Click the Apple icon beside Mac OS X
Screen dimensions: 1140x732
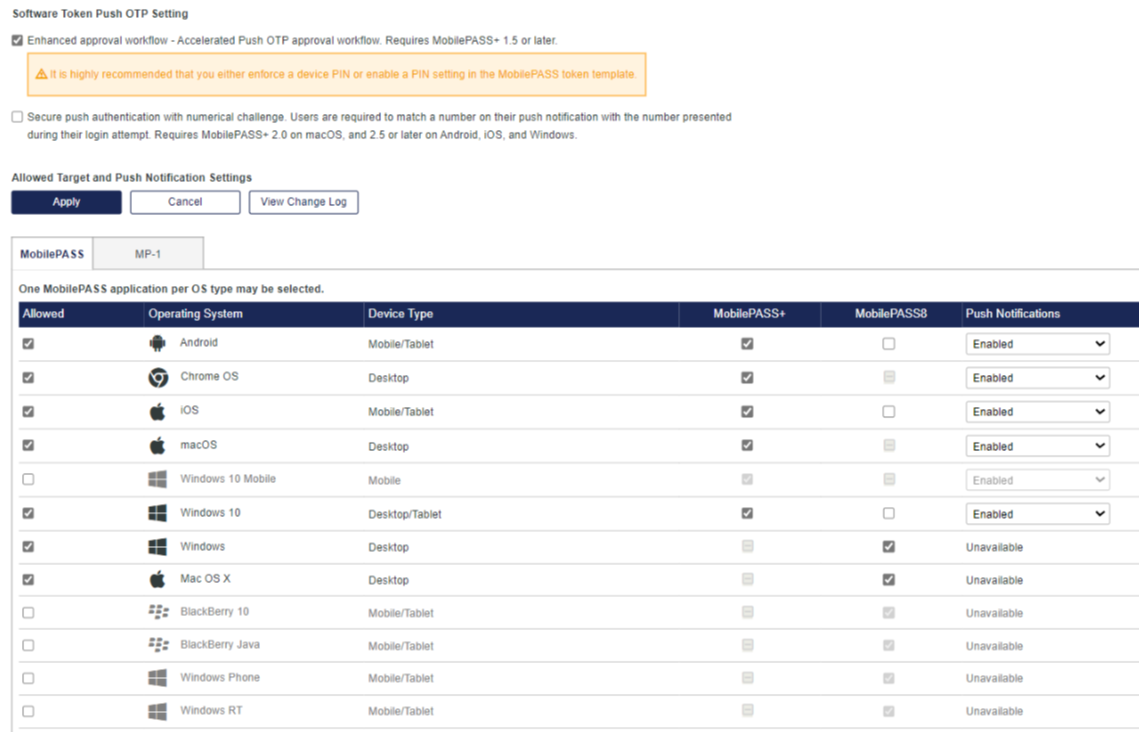[157, 580]
